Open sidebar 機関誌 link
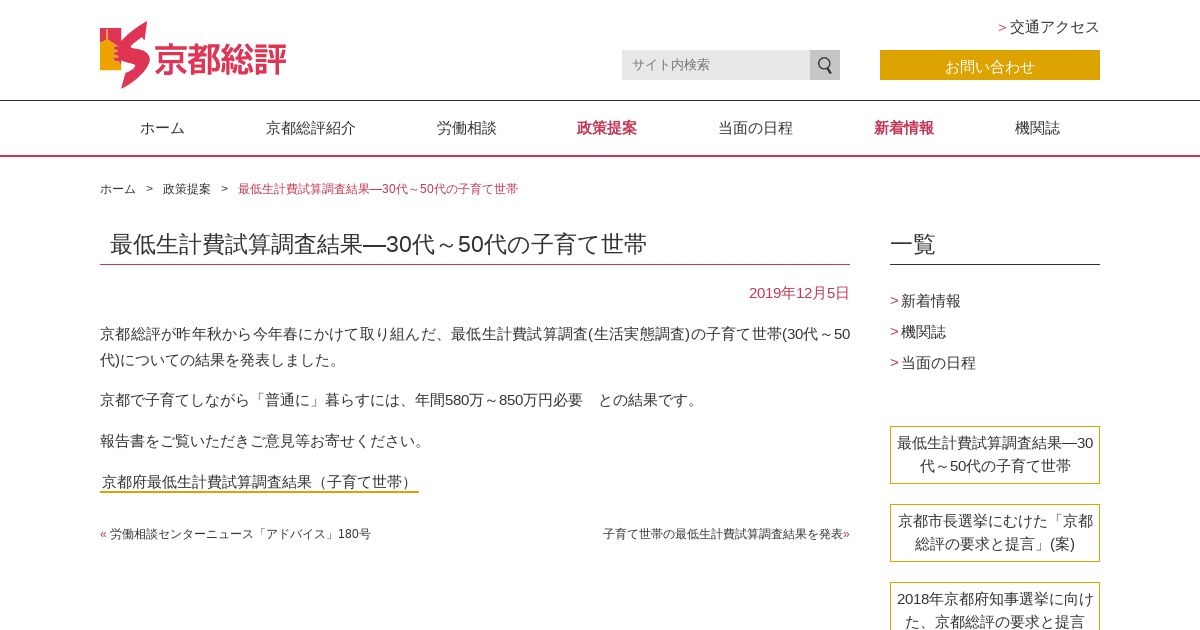 coord(923,332)
